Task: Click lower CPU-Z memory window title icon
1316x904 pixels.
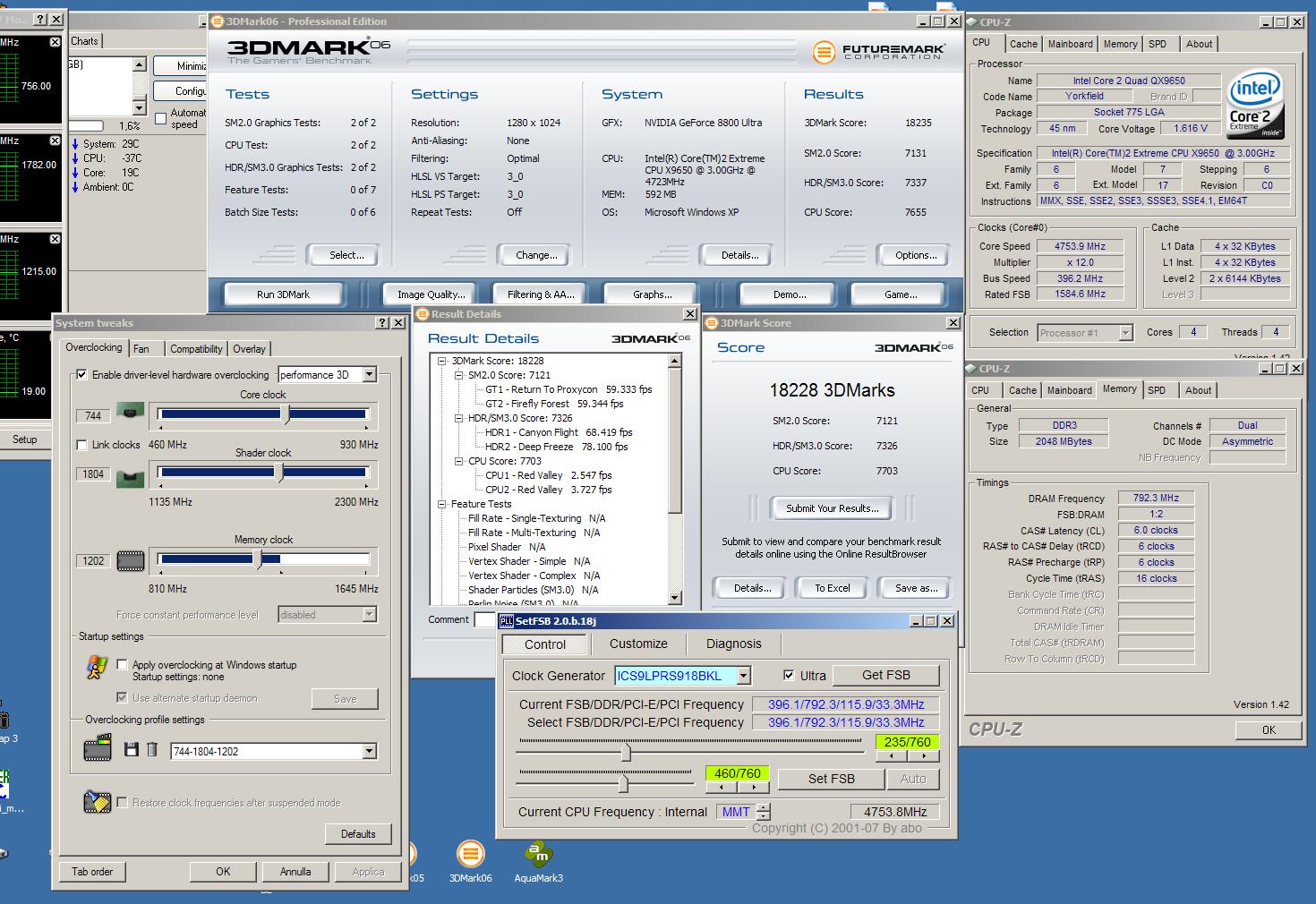Action: click(971, 369)
